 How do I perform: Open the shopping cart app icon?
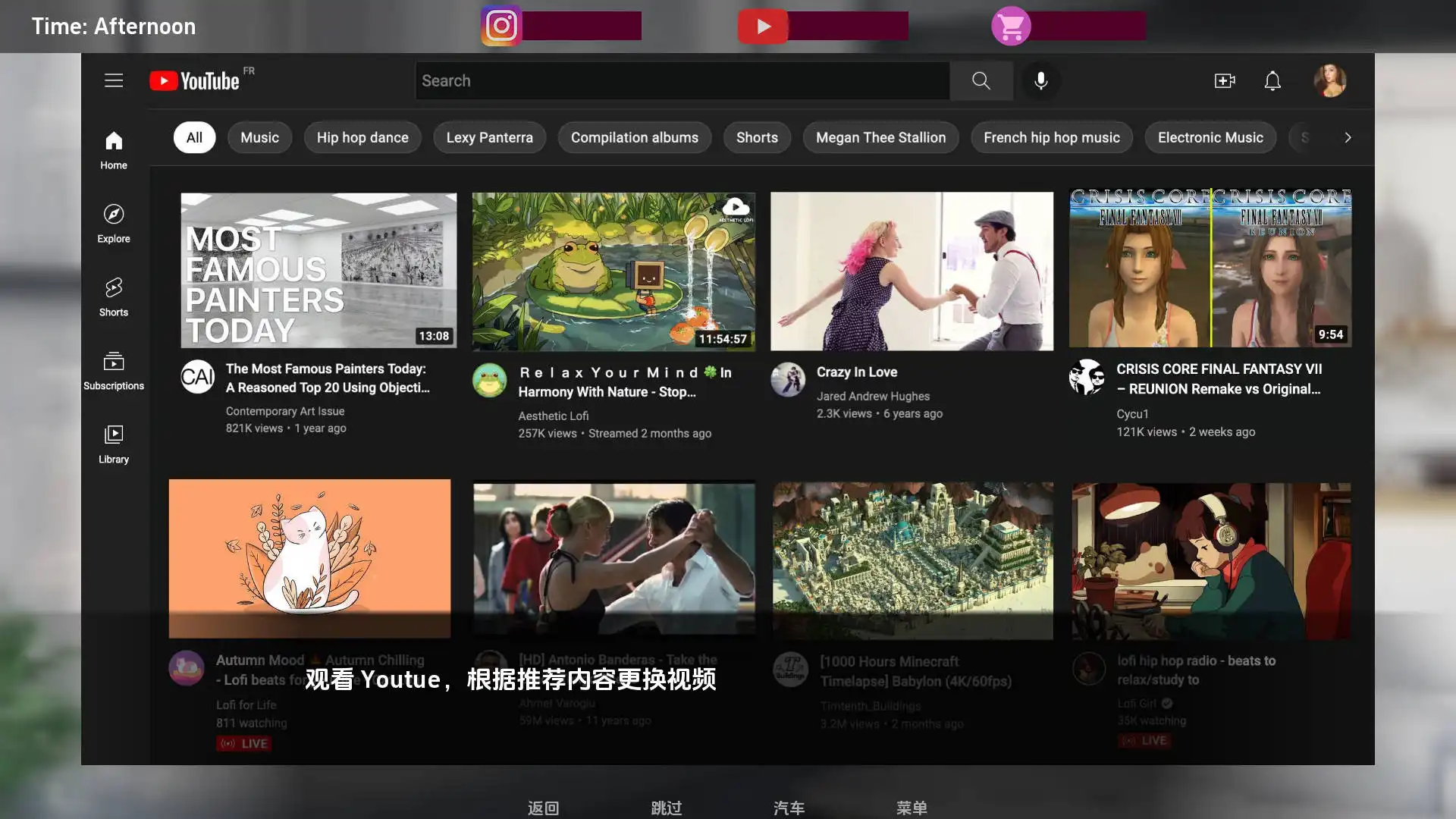tap(1011, 26)
